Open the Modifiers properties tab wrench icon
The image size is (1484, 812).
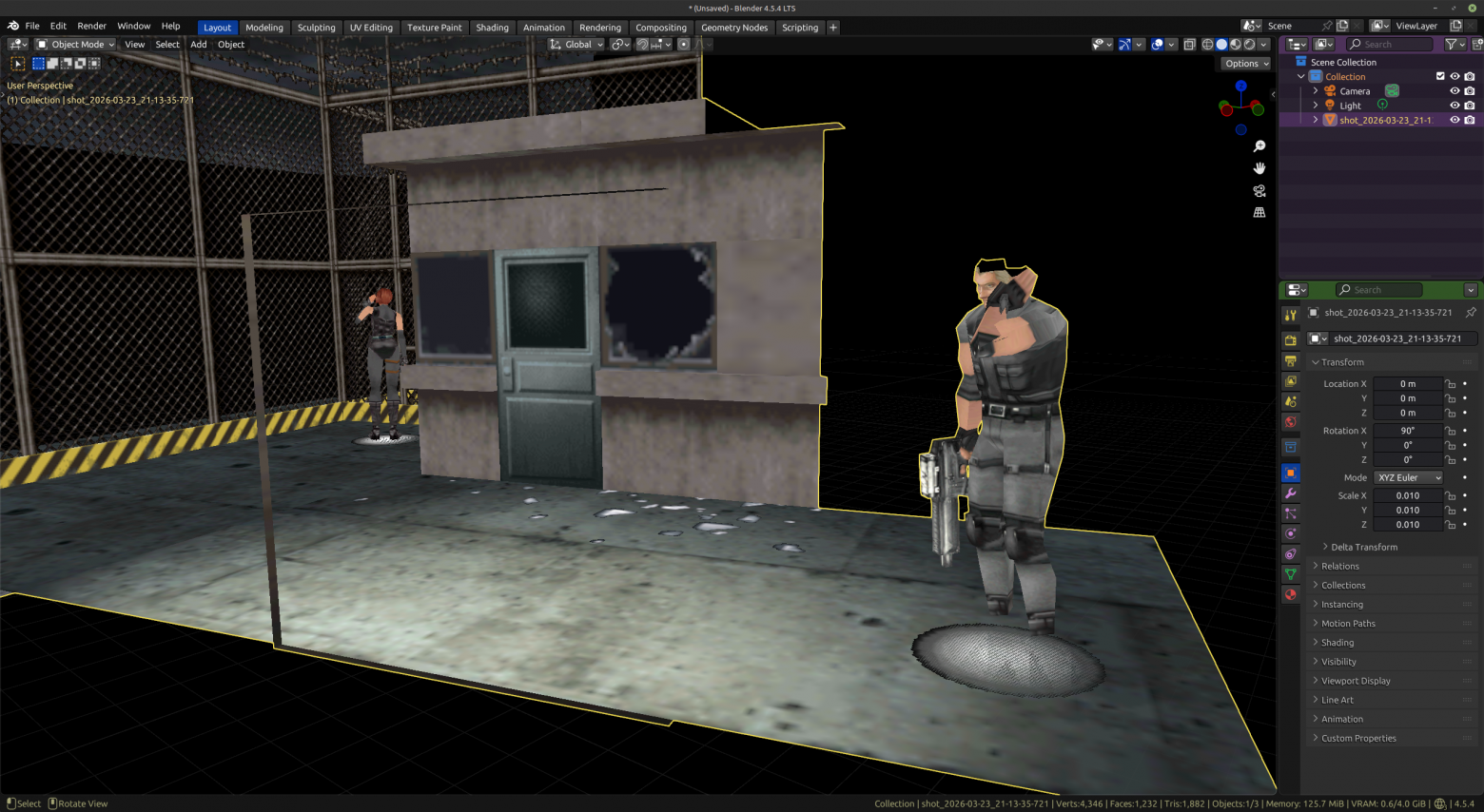click(x=1291, y=493)
